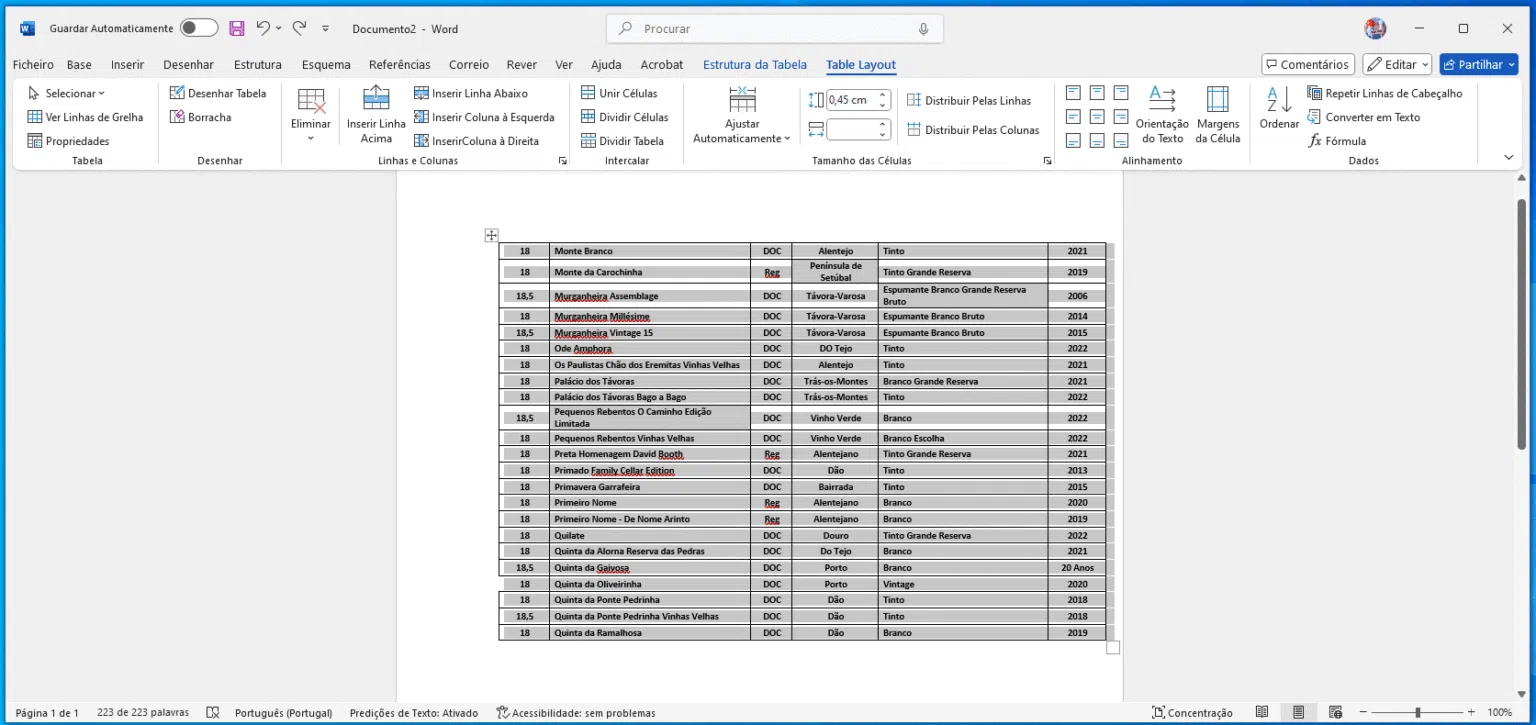Click the Procurar search box

775,29
